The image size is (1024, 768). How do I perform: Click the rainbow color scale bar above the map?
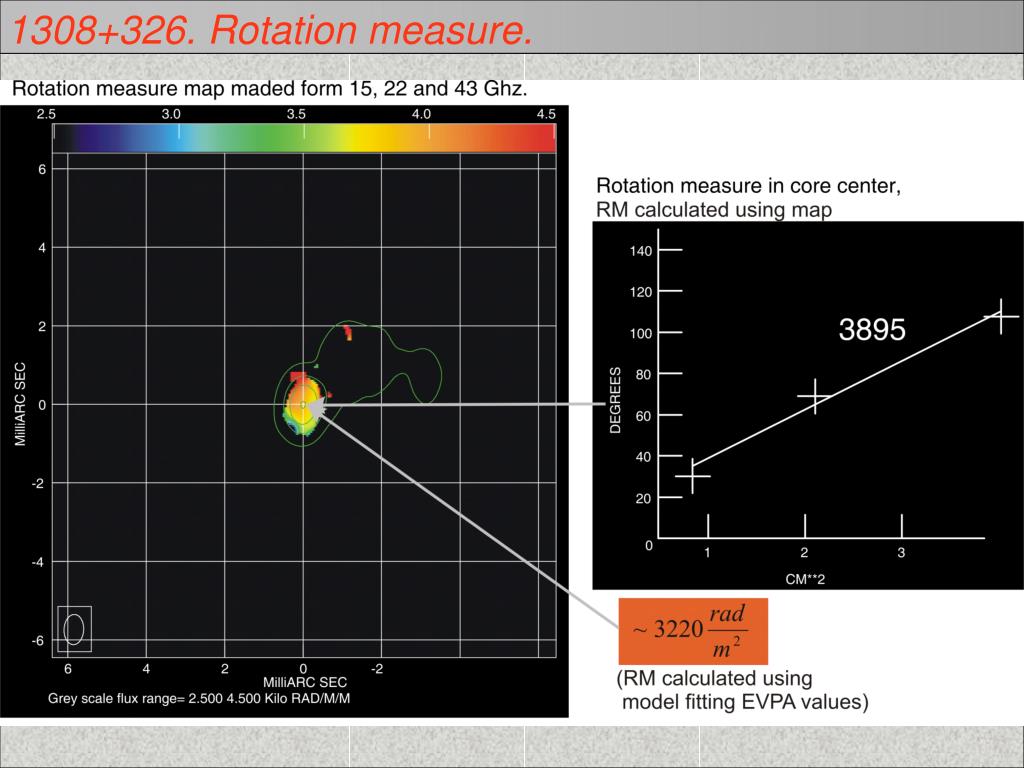304,138
